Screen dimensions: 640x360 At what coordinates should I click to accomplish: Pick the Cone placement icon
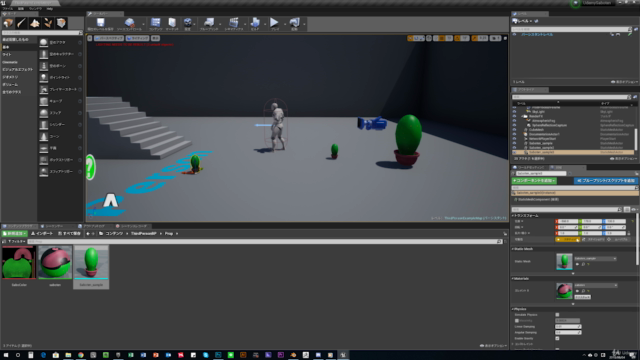pyautogui.click(x=44, y=136)
